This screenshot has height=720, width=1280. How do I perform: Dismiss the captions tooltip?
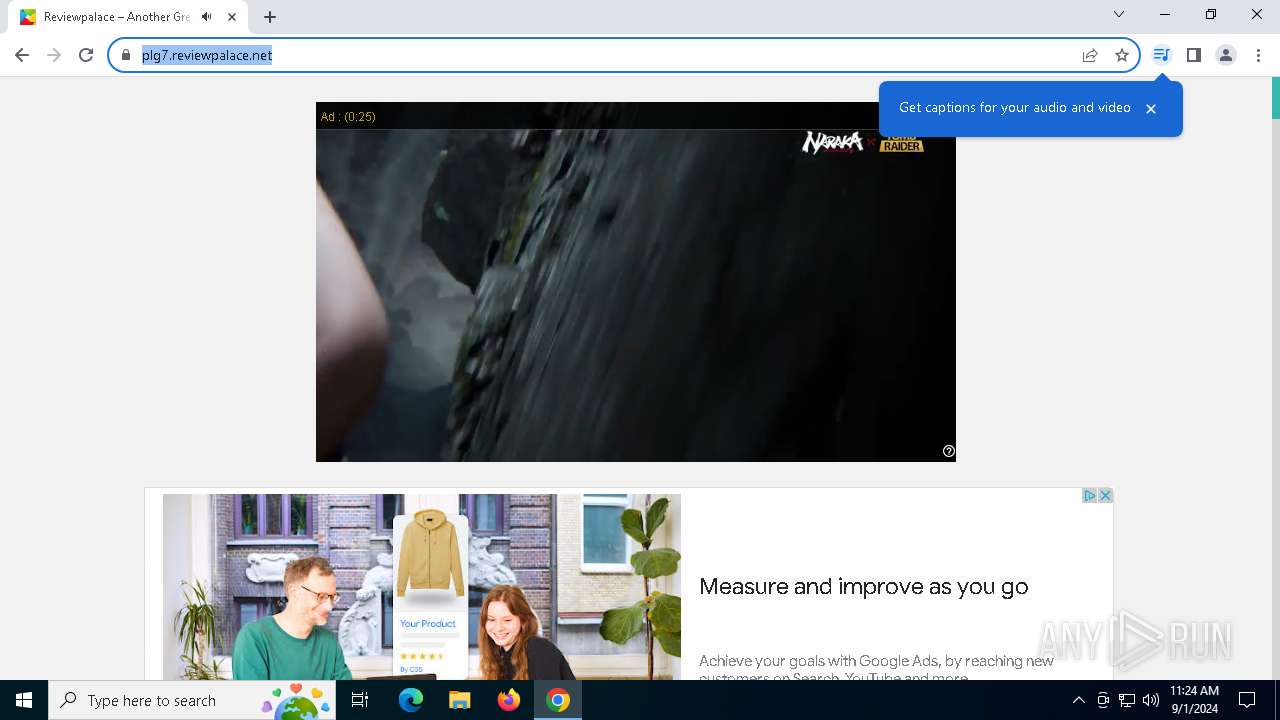(x=1151, y=108)
